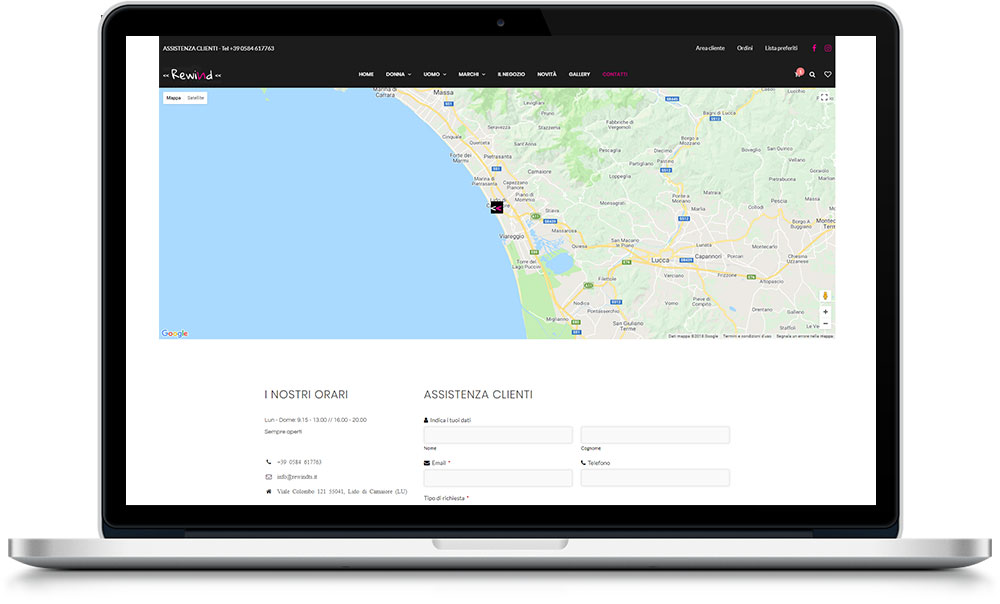This screenshot has width=1000, height=604.
Task: Select the Contatti menu item
Action: pyautogui.click(x=615, y=74)
